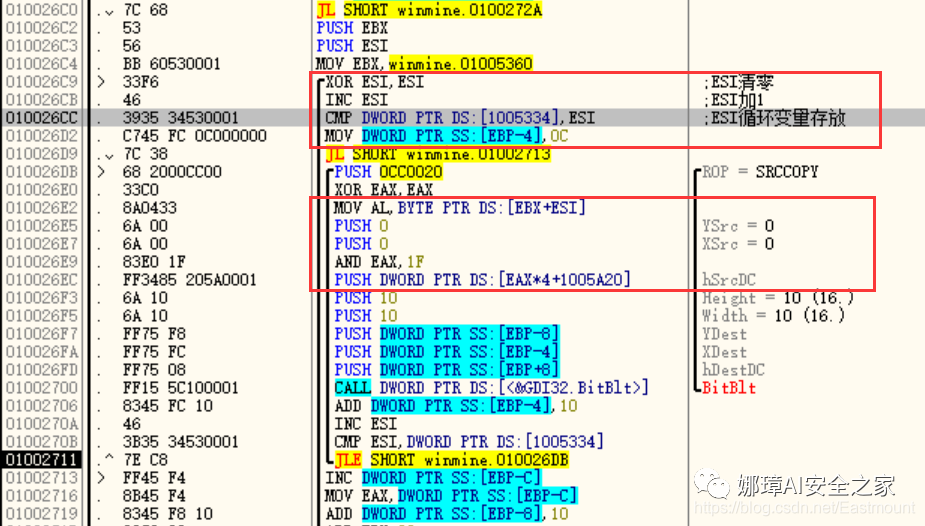Click jump-down marker beside 7C 68
The height and width of the screenshot is (526, 925).
pos(109,12)
